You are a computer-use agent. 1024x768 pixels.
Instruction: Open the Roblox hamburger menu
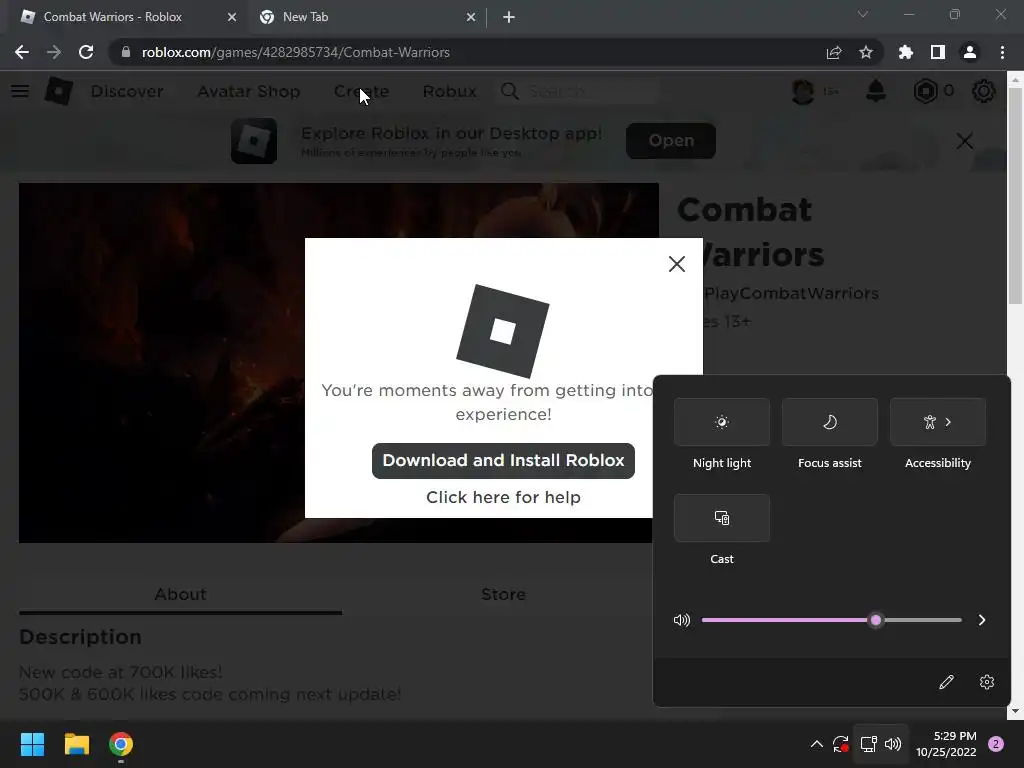pyautogui.click(x=20, y=91)
